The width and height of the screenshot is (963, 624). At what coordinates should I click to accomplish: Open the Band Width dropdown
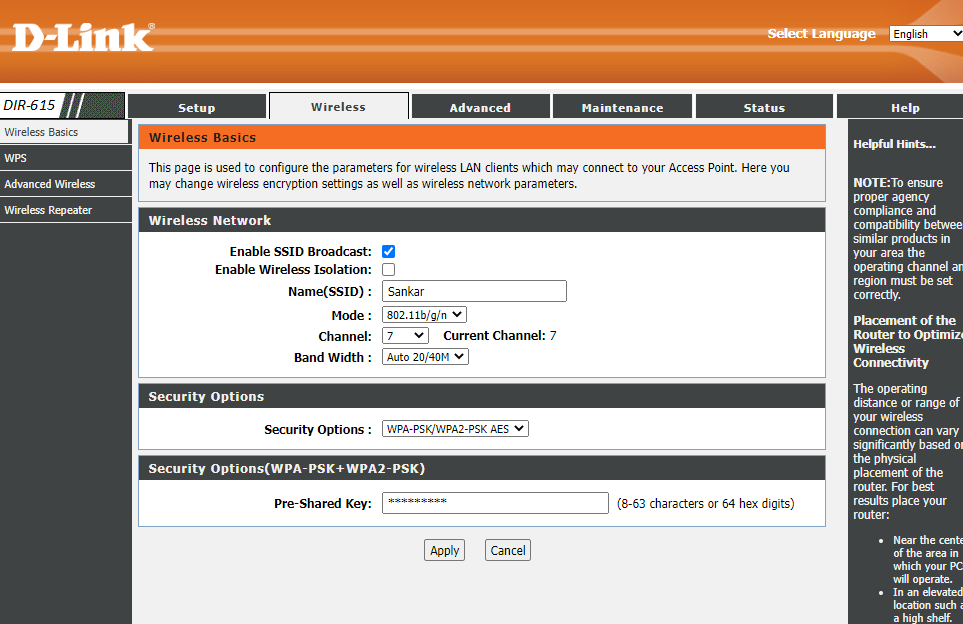[425, 357]
